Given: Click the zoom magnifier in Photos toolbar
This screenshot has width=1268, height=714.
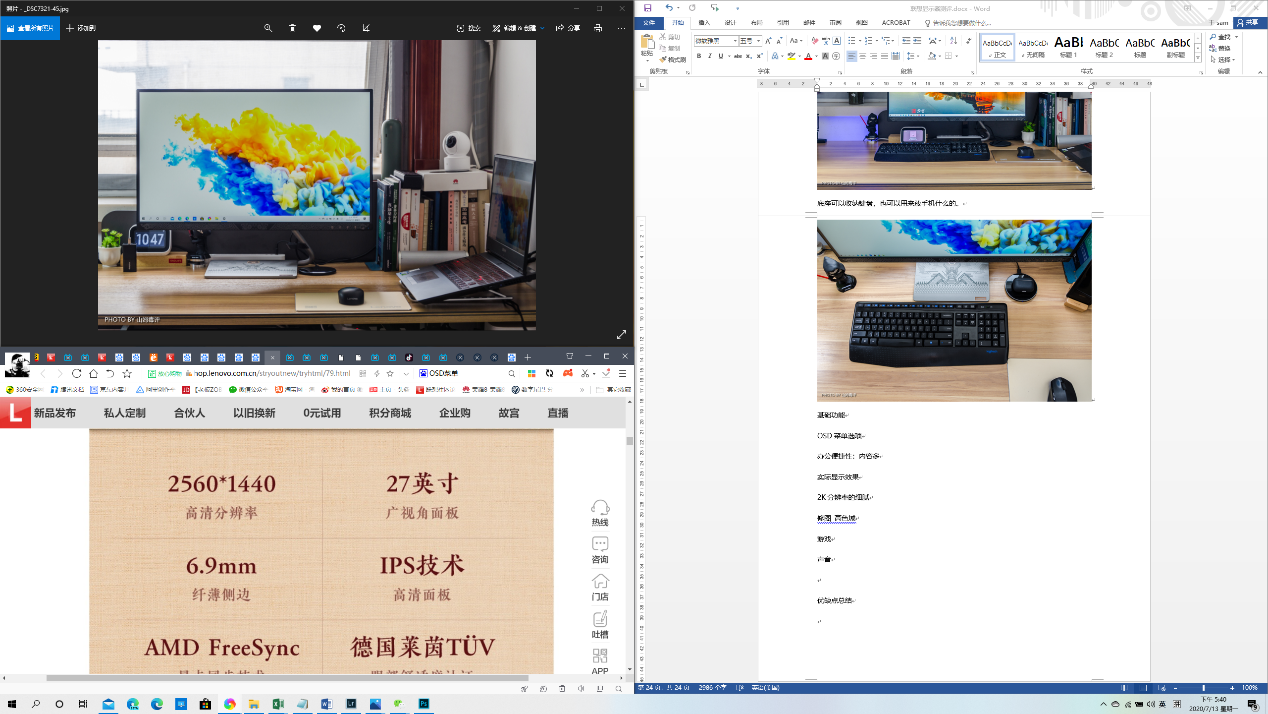Looking at the screenshot, I should (x=268, y=28).
